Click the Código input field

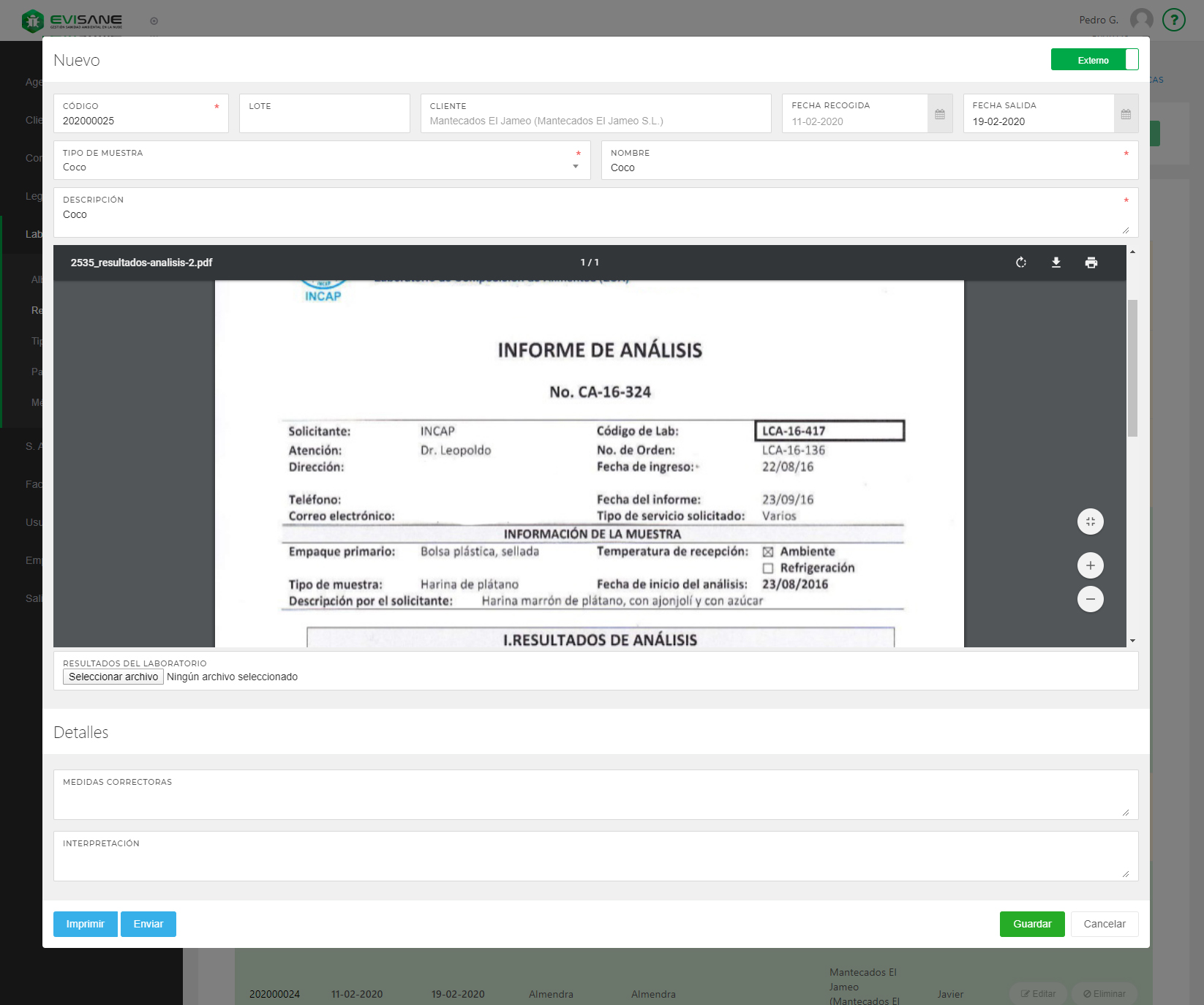point(141,113)
